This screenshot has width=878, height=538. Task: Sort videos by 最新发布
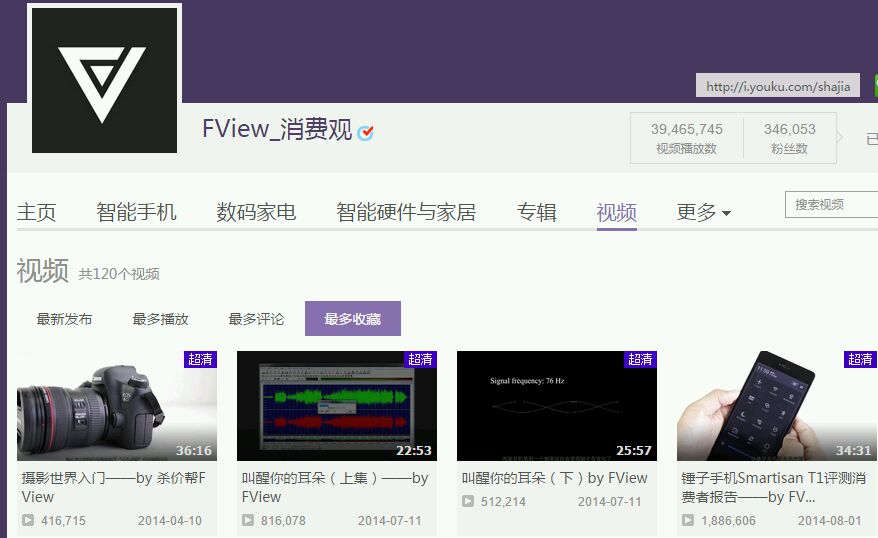pyautogui.click(x=64, y=319)
